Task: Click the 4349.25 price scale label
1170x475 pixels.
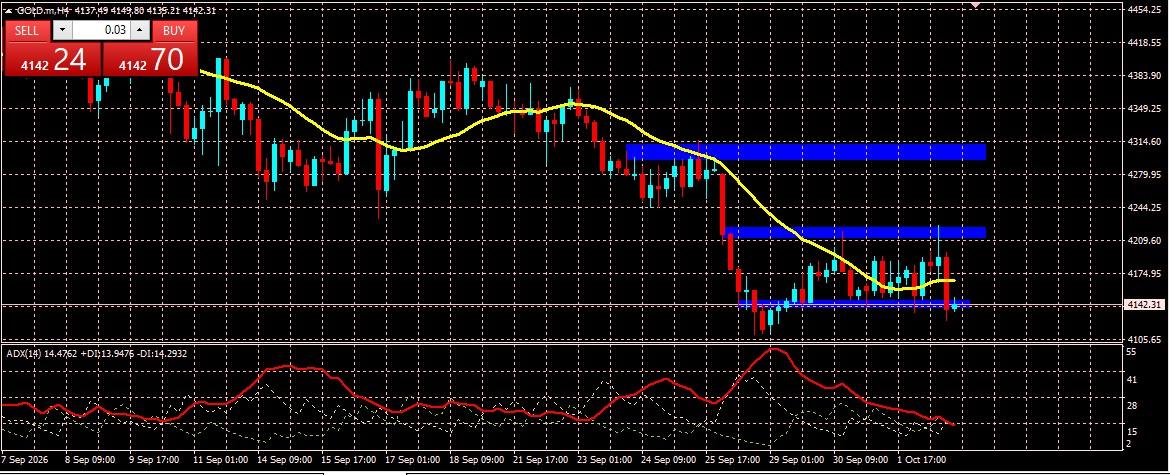Action: coord(1144,109)
